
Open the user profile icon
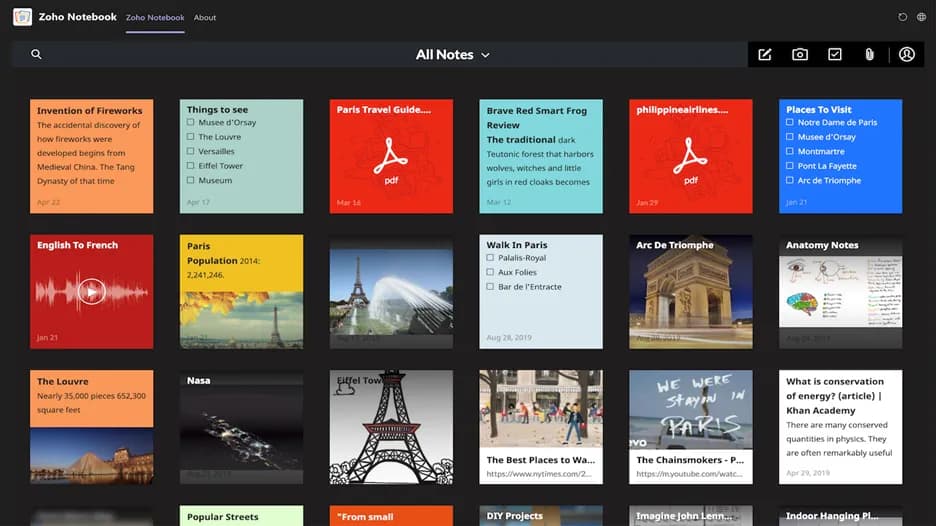[x=907, y=55]
